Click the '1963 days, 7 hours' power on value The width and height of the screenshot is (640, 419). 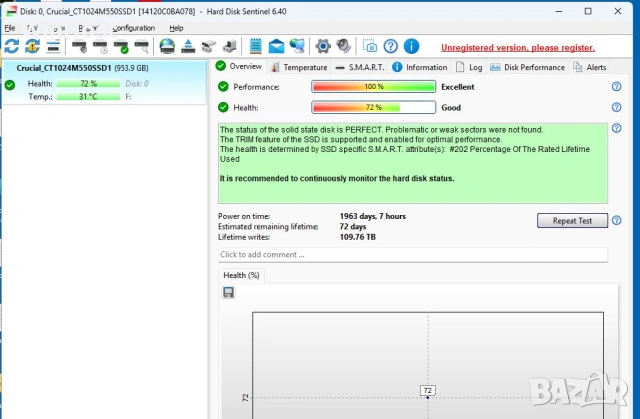click(373, 216)
